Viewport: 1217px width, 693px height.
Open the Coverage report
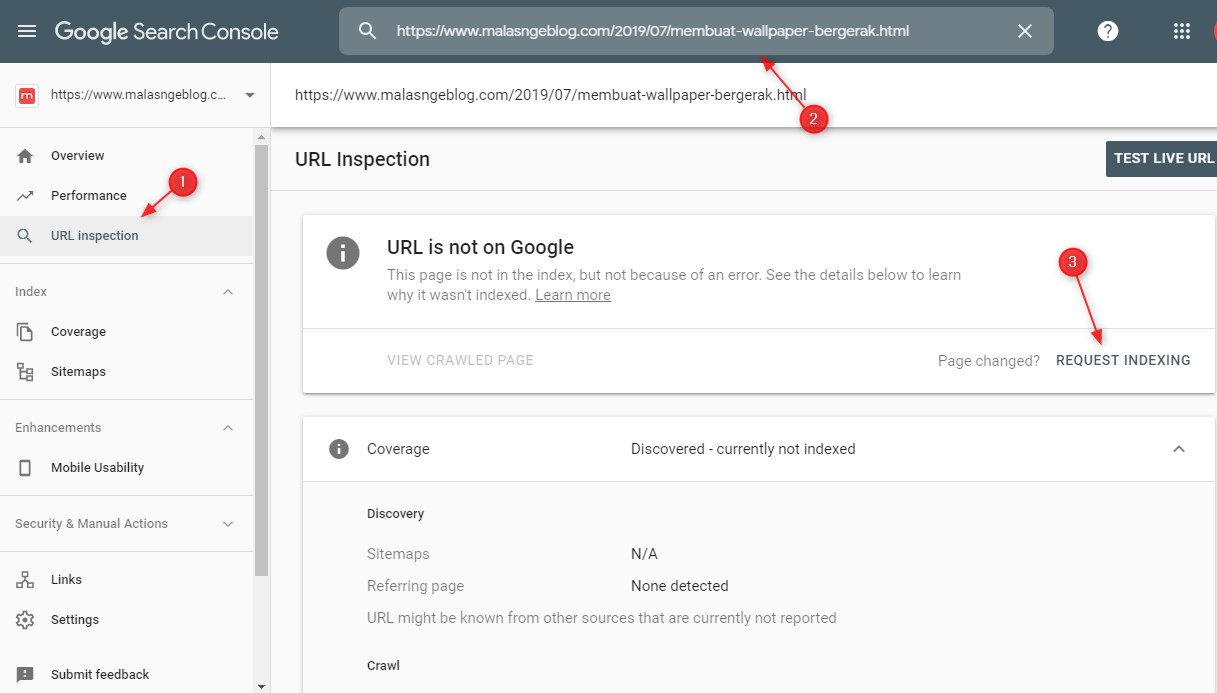click(126, 332)
